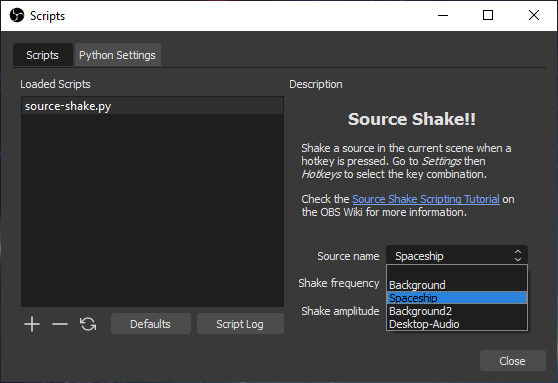Screen dimensions: 558x383
Task: Close the window with title bar X
Action: [x=534, y=15]
